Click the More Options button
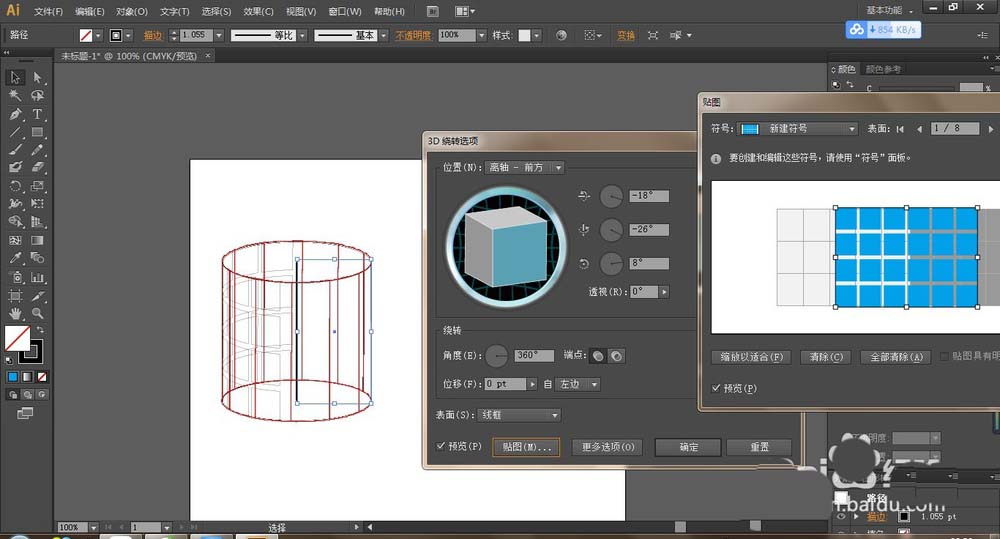Image resolution: width=1000 pixels, height=539 pixels. [x=607, y=447]
